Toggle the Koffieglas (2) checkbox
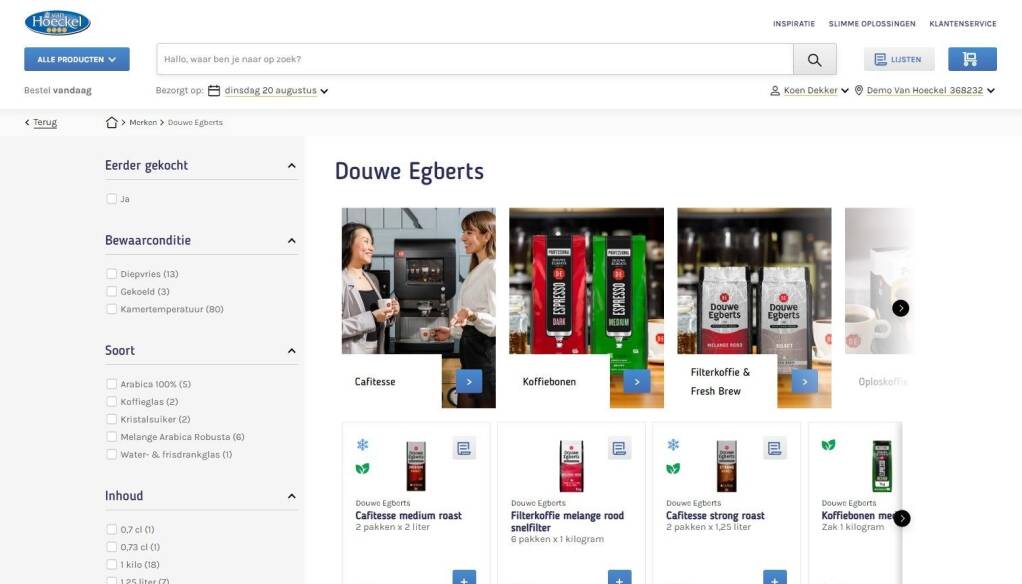This screenshot has height=584, width=1022. pos(111,402)
